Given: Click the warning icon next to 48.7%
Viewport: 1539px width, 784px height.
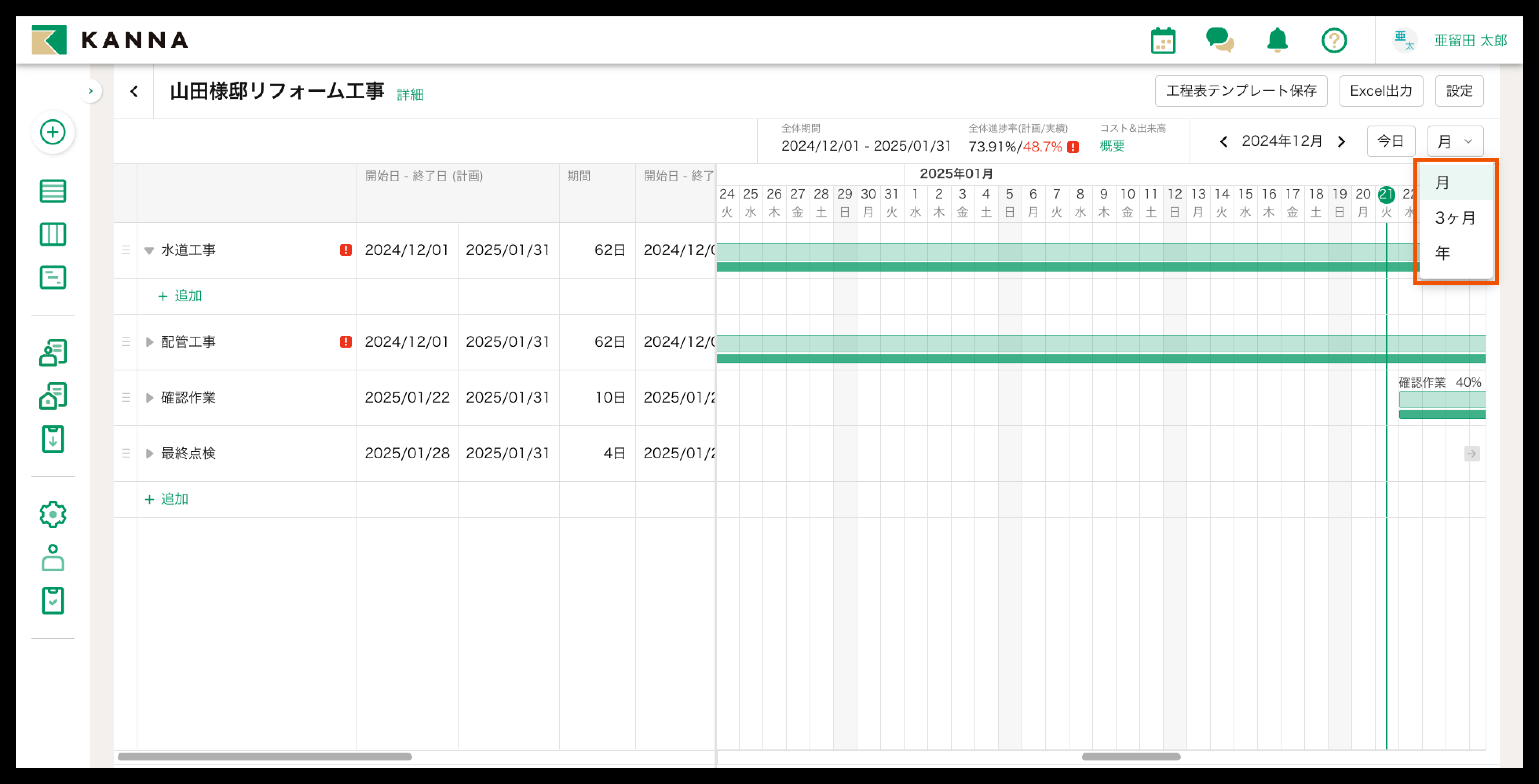Looking at the screenshot, I should coord(1073,147).
